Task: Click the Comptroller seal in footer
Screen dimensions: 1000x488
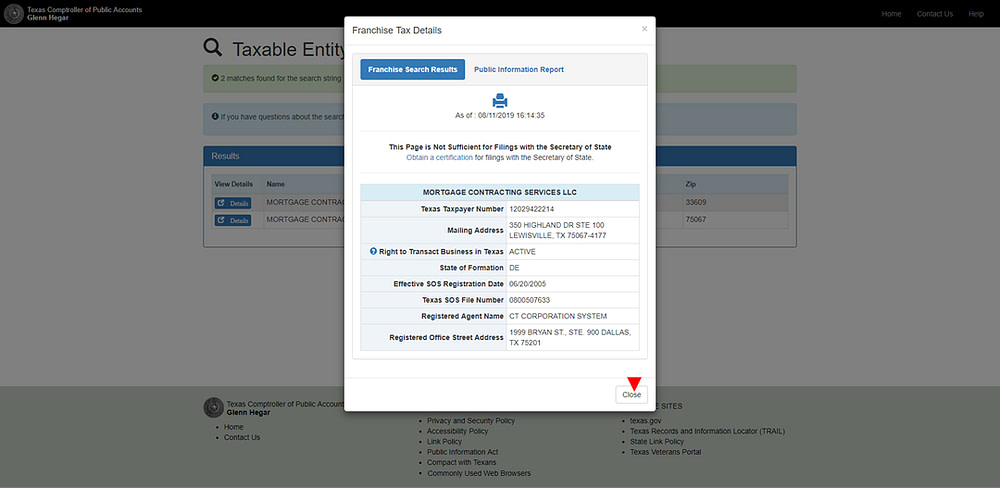Action: coord(214,408)
